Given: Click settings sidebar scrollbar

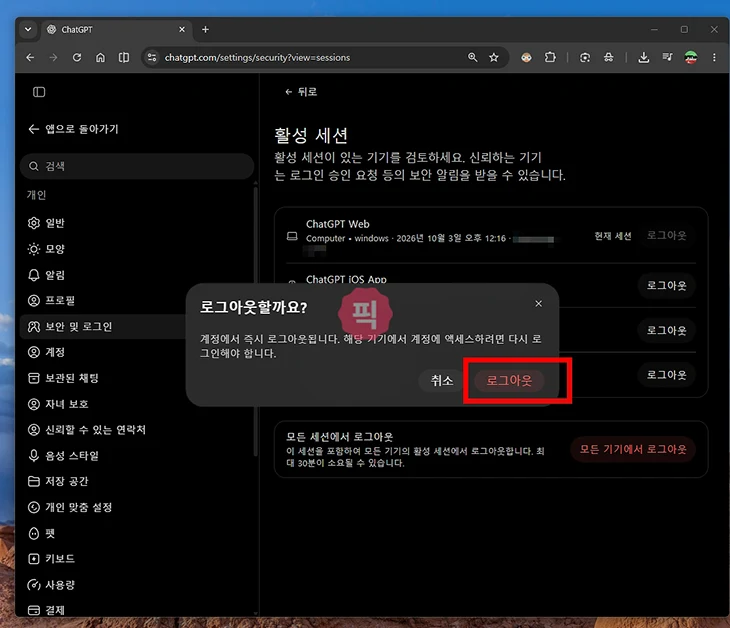Looking at the screenshot, I should click(x=256, y=321).
